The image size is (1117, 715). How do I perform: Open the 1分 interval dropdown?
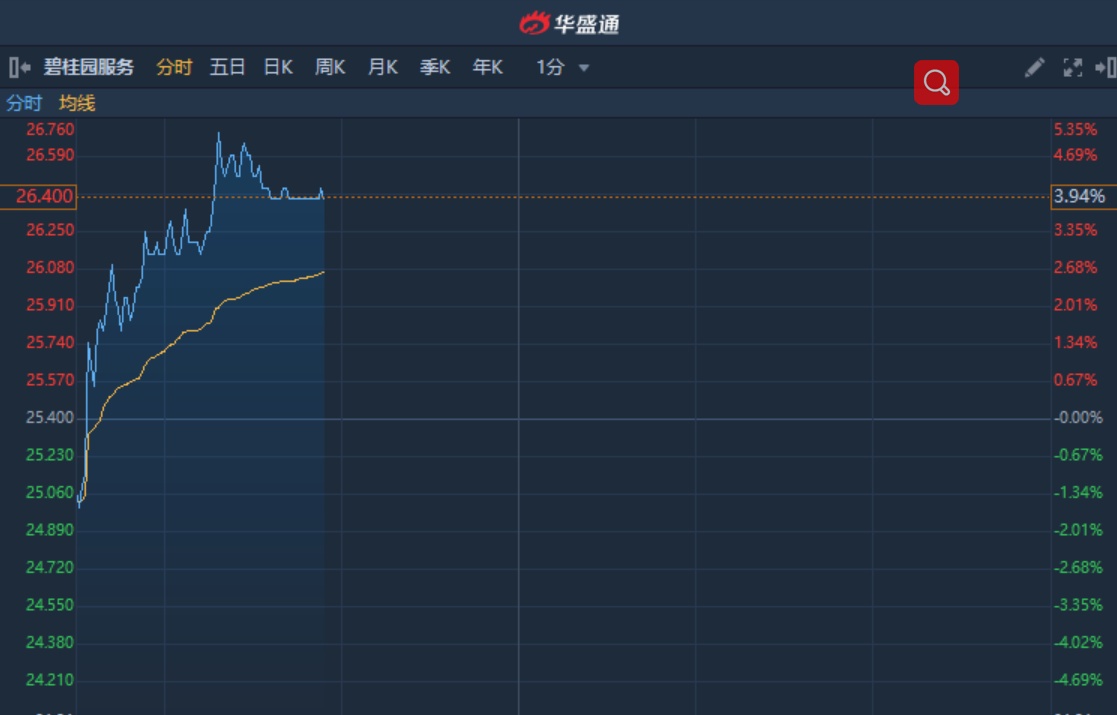[x=551, y=67]
